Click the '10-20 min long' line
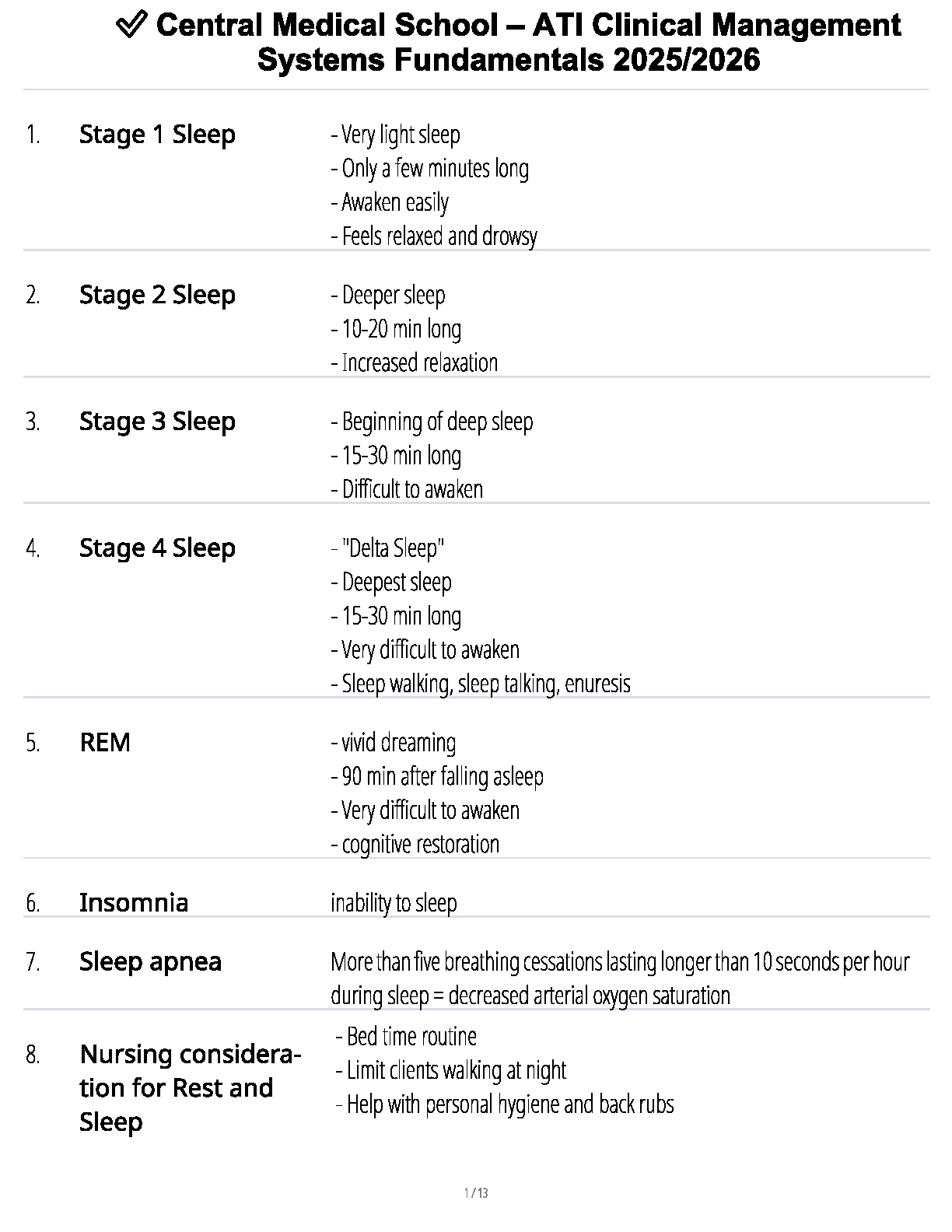The image size is (952, 1232). (x=397, y=329)
